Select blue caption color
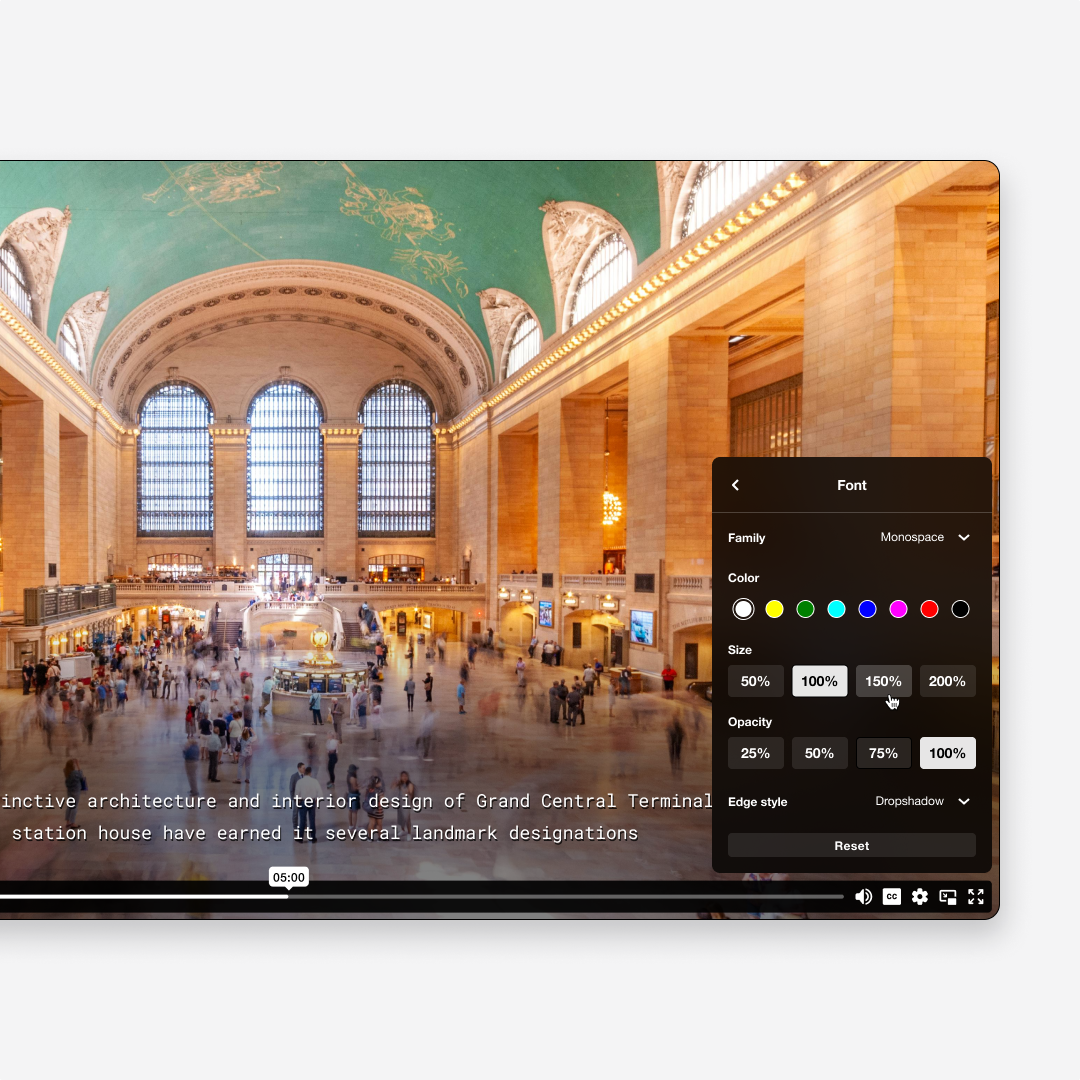This screenshot has height=1080, width=1080. pyautogui.click(x=867, y=609)
